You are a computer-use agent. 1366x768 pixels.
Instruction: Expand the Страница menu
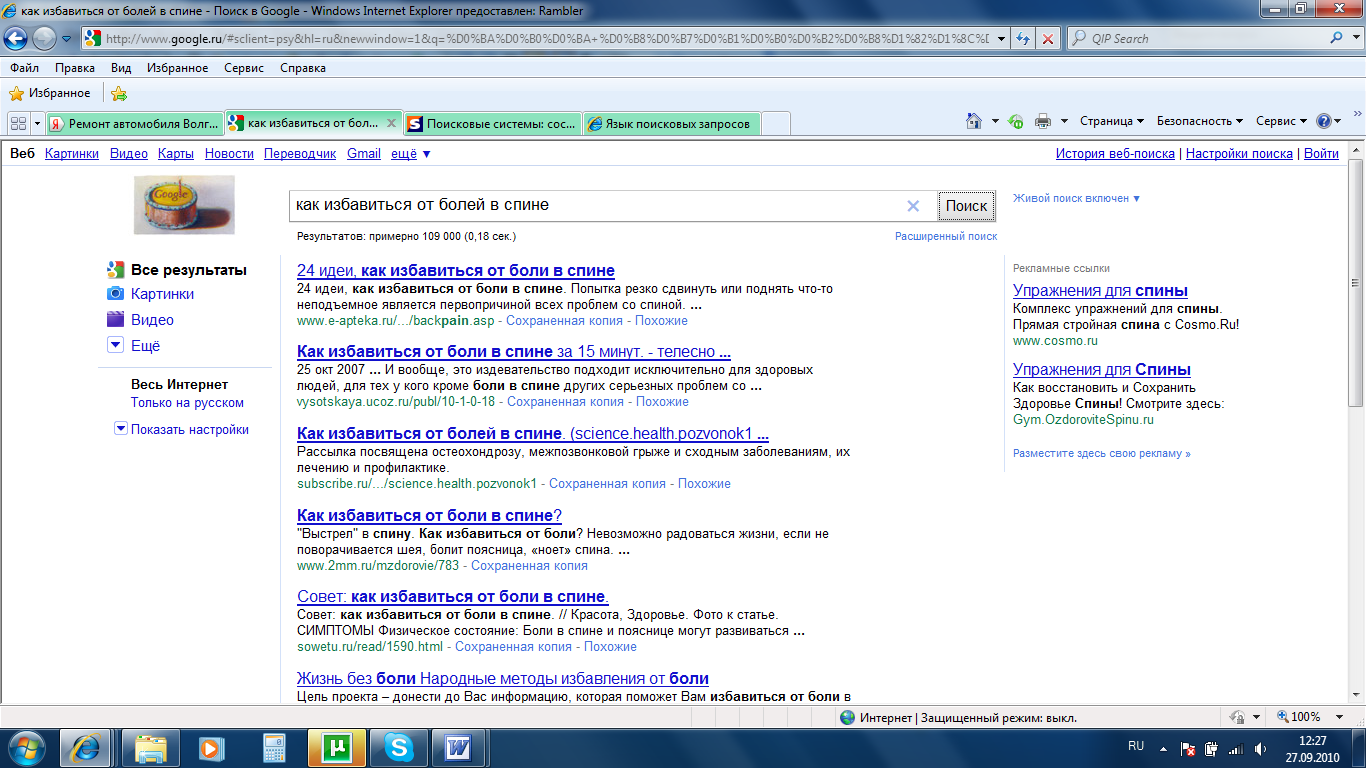(1112, 121)
